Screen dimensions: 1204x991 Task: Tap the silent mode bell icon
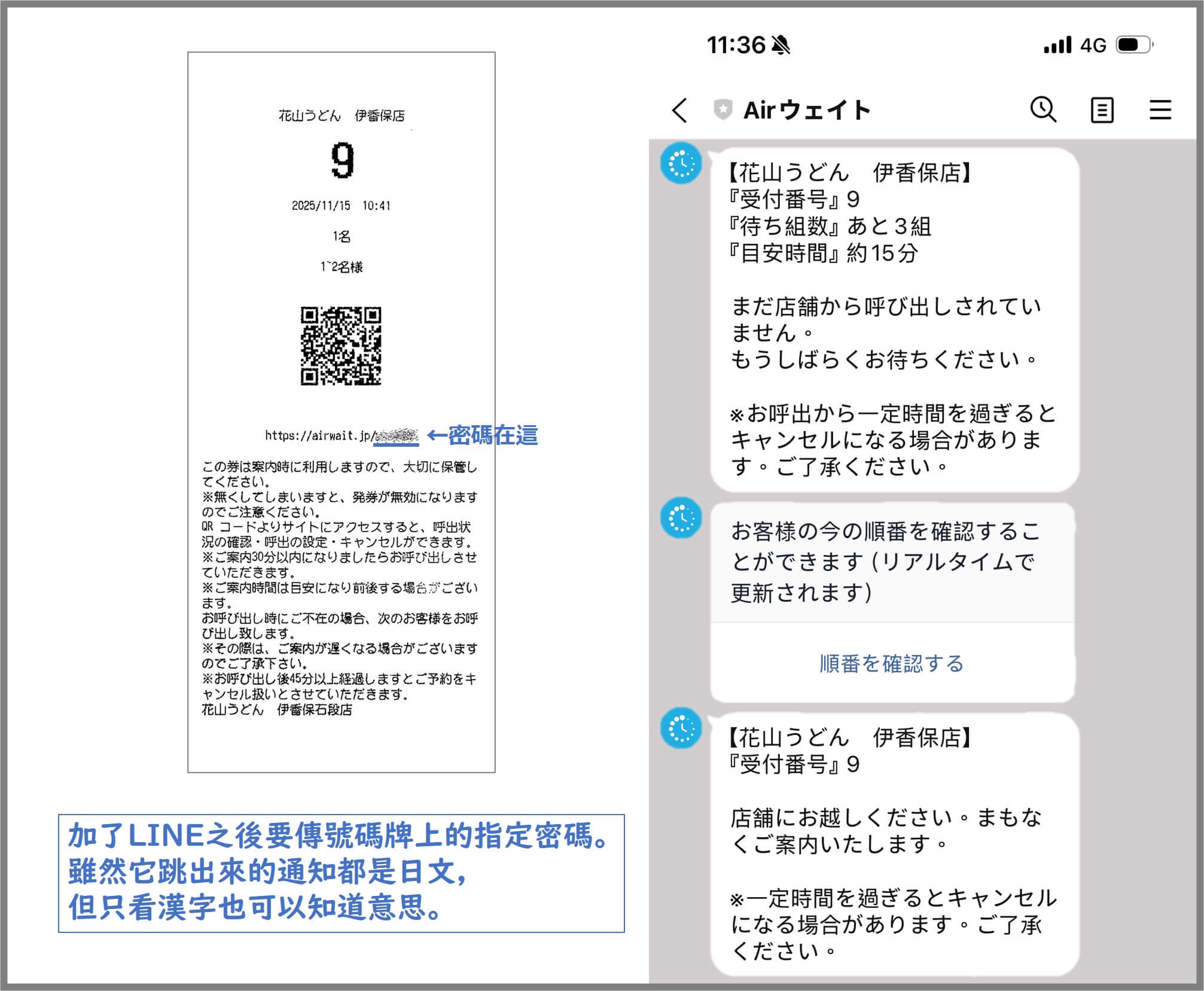click(781, 45)
